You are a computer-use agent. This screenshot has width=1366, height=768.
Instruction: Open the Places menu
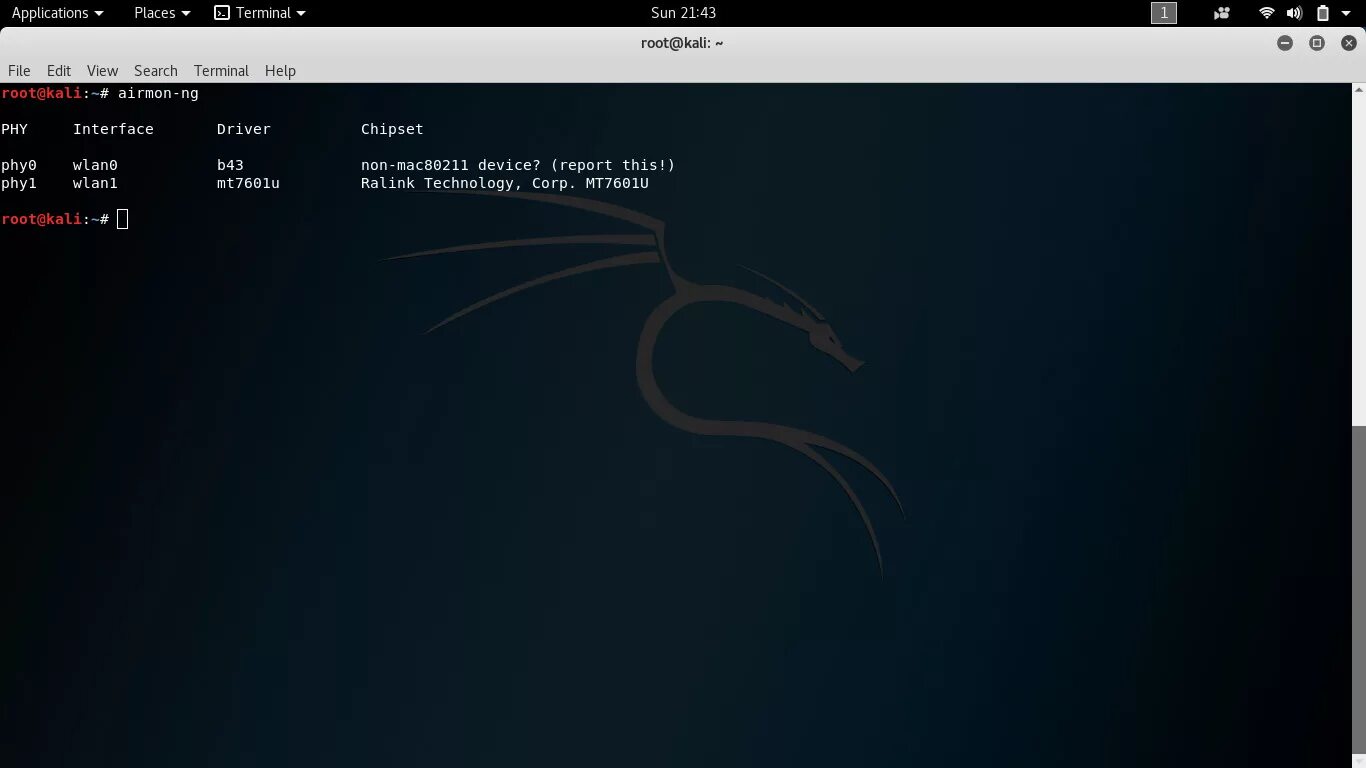(162, 13)
